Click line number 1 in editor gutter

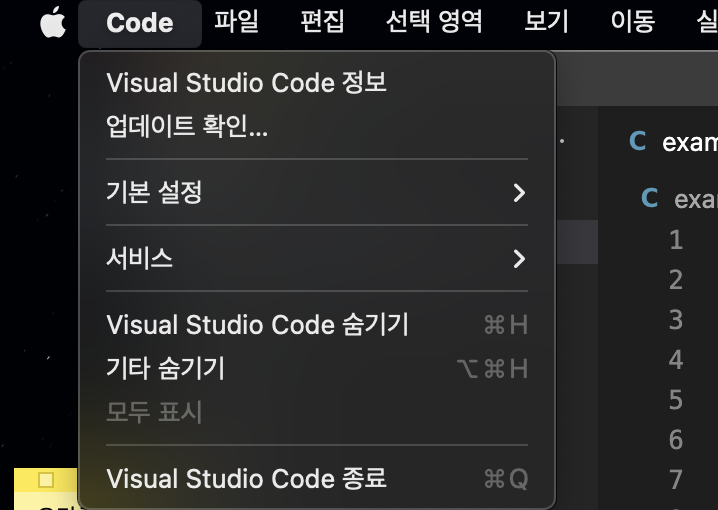click(676, 240)
